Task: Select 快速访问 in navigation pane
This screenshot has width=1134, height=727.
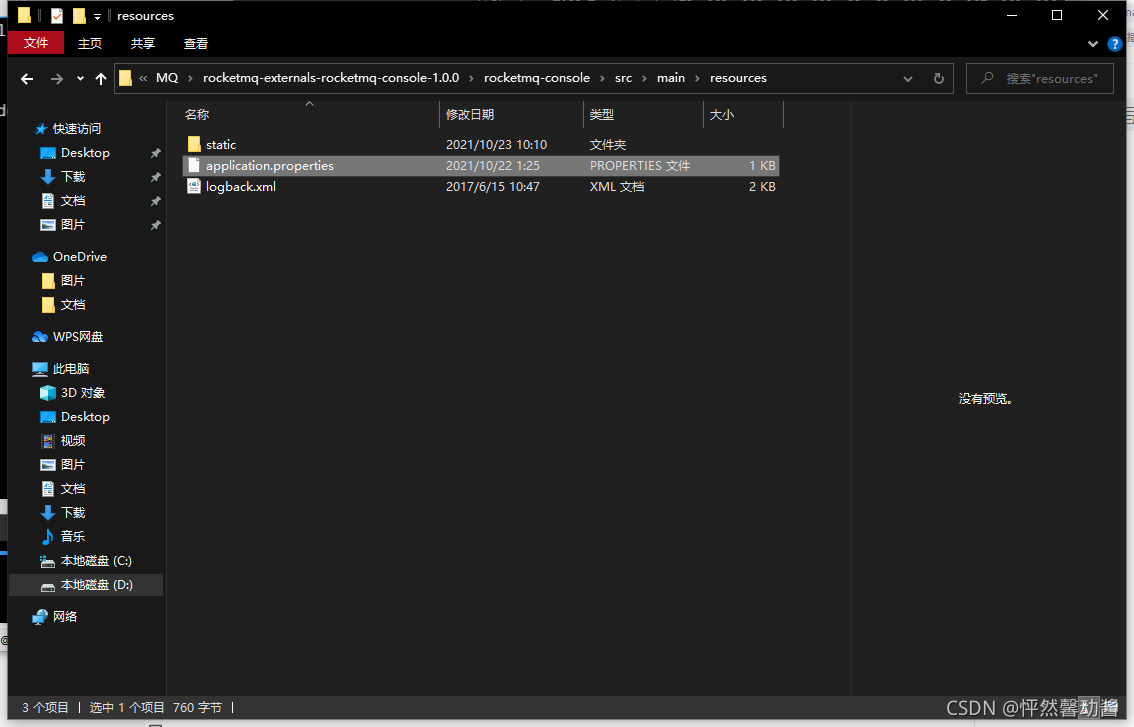Action: [x=77, y=129]
